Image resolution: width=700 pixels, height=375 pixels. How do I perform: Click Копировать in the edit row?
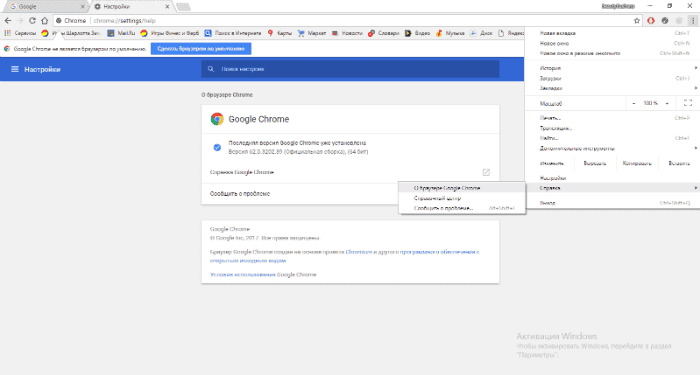coord(637,163)
